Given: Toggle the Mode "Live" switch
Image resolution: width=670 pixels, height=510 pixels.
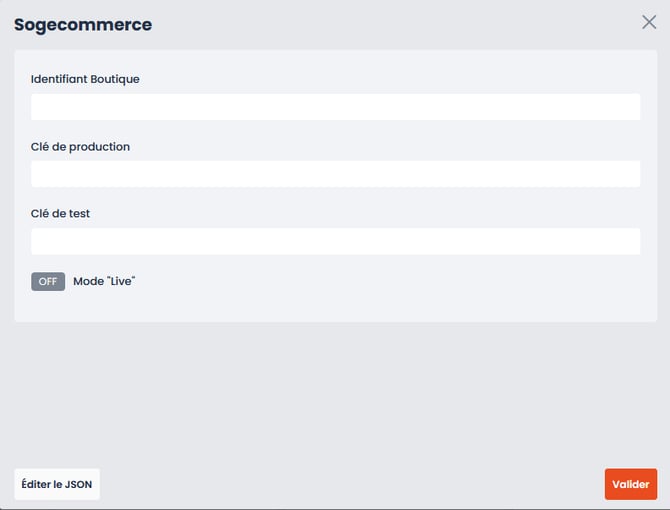Looking at the screenshot, I should (x=48, y=282).
